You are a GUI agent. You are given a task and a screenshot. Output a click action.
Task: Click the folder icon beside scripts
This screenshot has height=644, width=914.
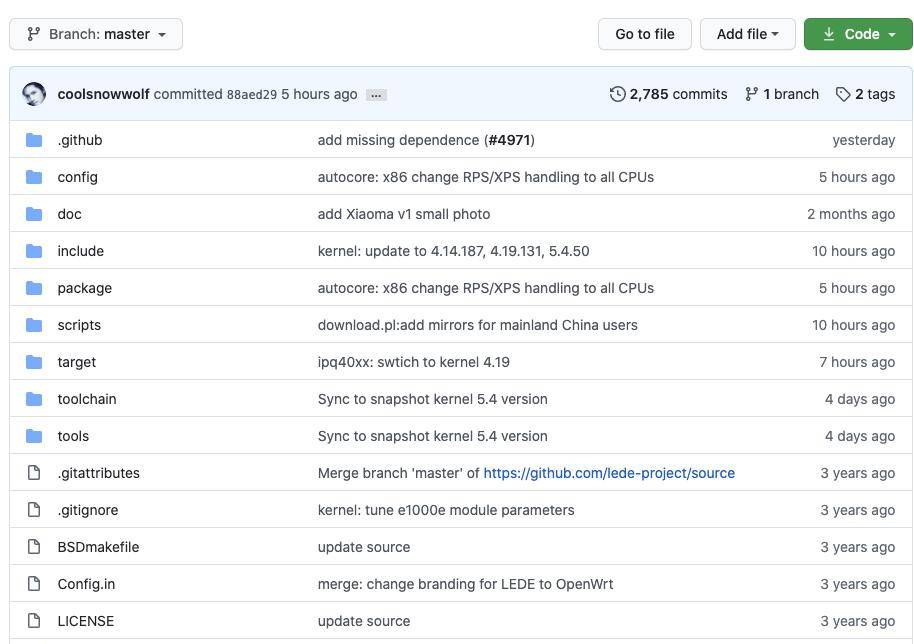[34, 325]
